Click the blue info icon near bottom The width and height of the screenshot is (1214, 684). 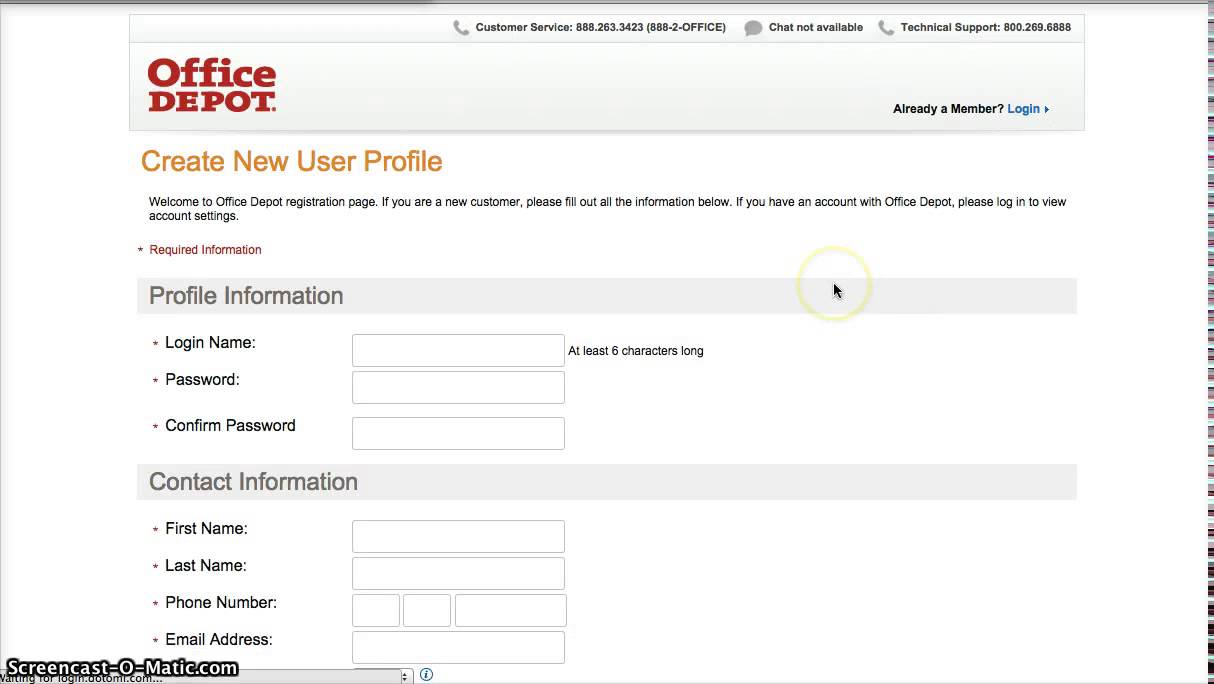[426, 674]
